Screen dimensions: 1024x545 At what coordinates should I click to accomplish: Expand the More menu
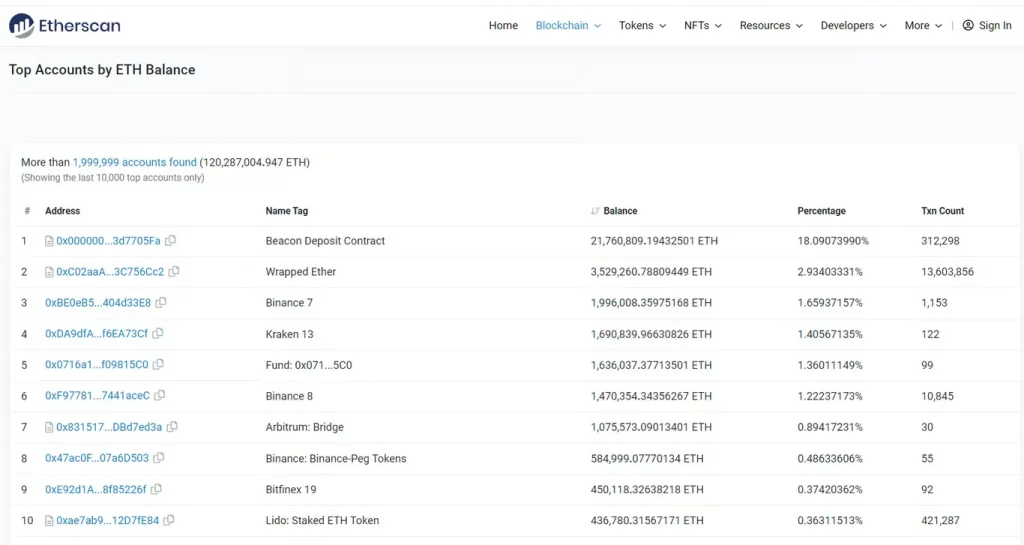pos(923,25)
